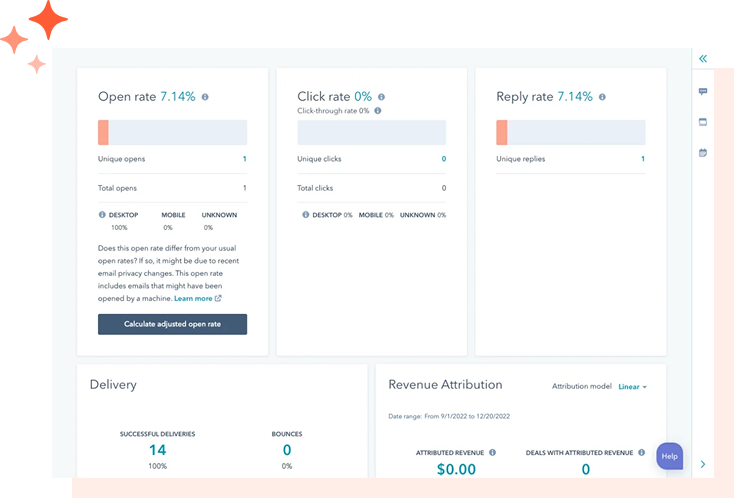Image resolution: width=734 pixels, height=498 pixels.
Task: Click the Attributed Revenue info icon
Action: point(492,453)
